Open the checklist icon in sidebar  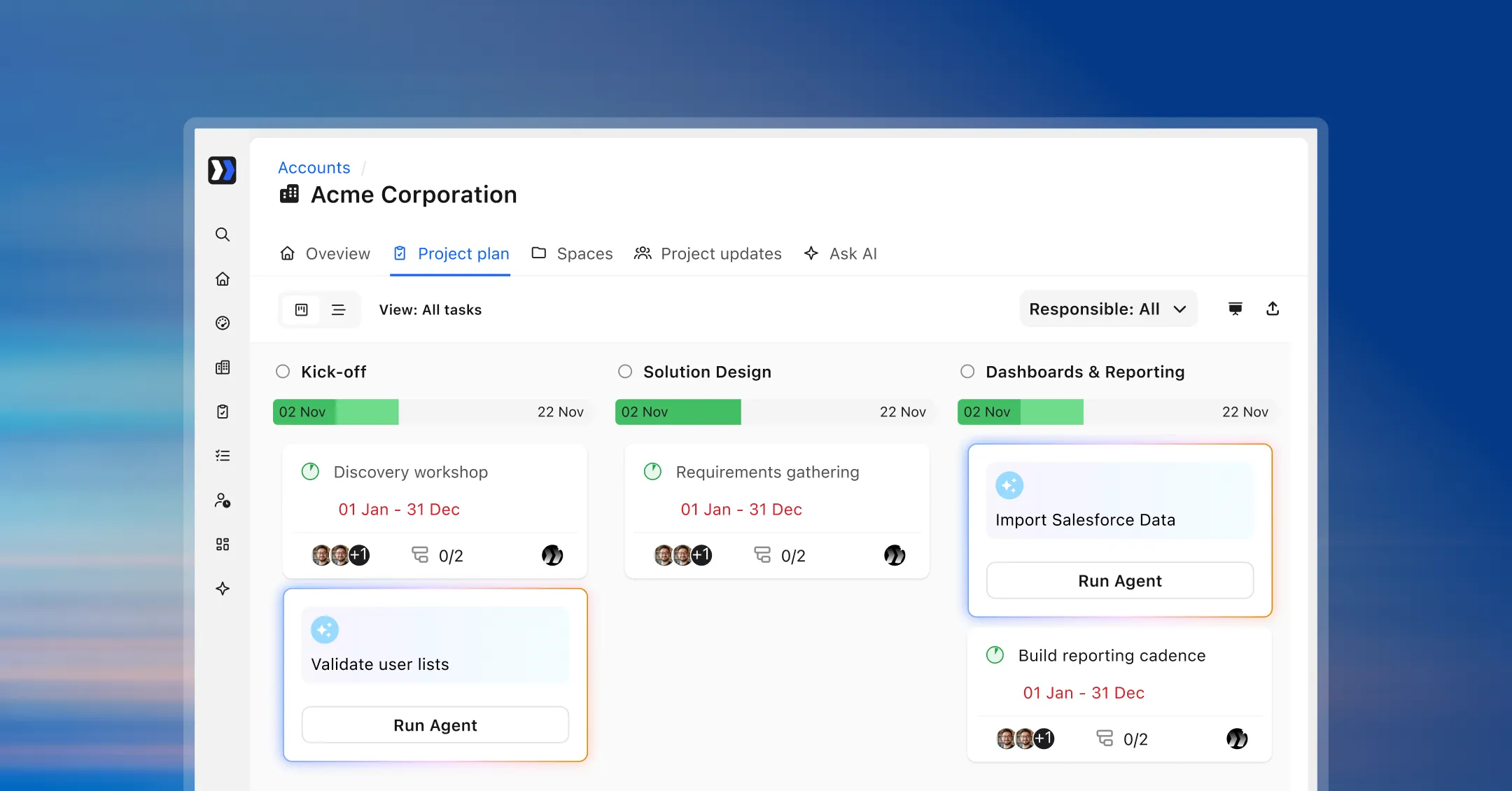pos(223,456)
